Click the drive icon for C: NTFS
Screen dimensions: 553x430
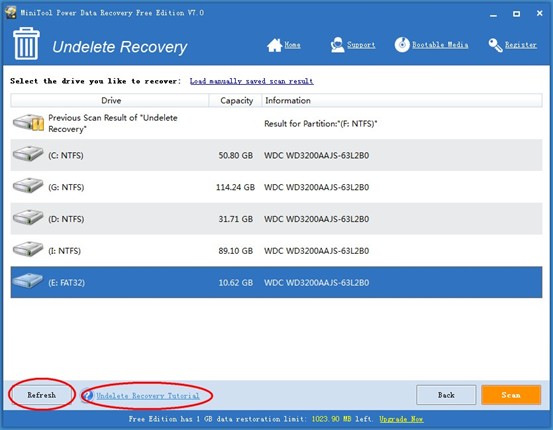(x=28, y=154)
